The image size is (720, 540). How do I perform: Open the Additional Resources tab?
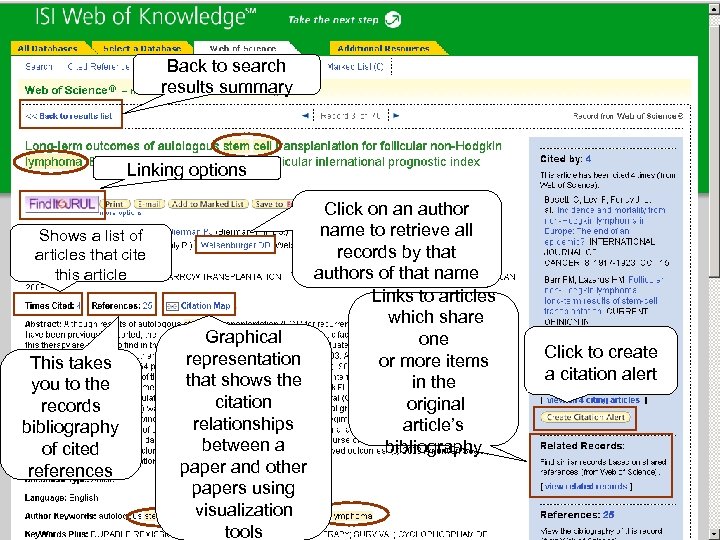(383, 48)
